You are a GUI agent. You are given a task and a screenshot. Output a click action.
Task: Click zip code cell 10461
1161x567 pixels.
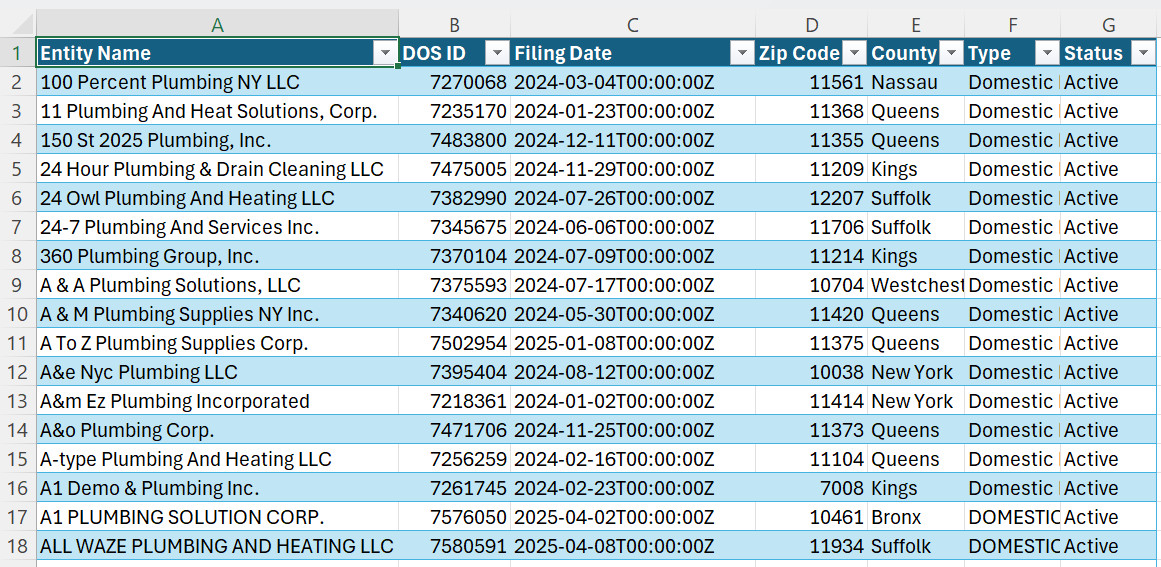click(x=812, y=517)
